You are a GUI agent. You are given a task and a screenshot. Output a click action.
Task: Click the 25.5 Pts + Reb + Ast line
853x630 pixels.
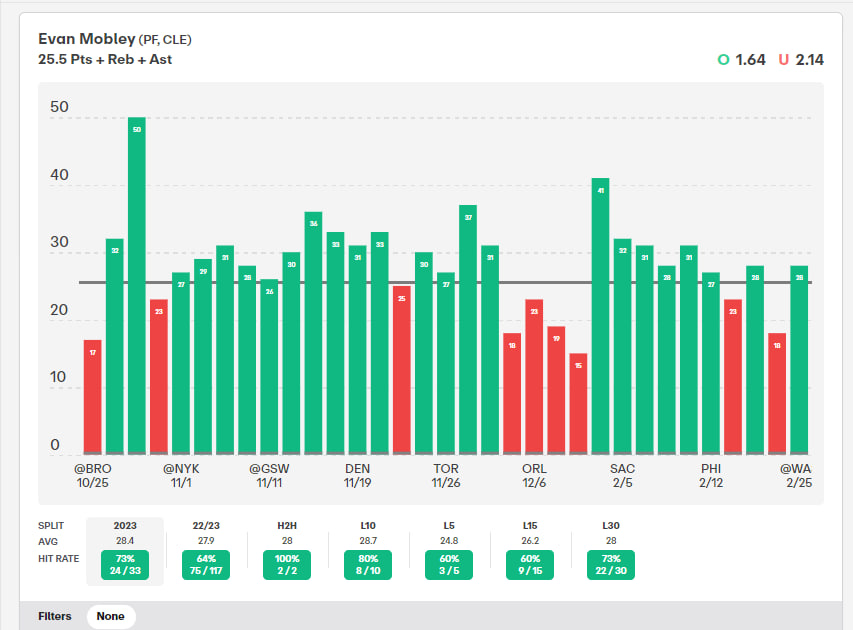(105, 60)
